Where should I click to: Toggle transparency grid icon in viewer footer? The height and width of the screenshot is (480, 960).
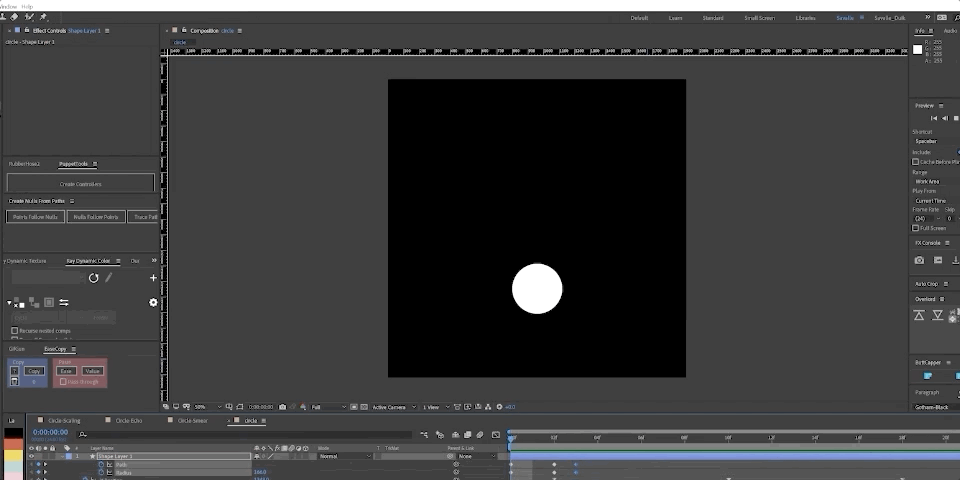pyautogui.click(x=364, y=407)
